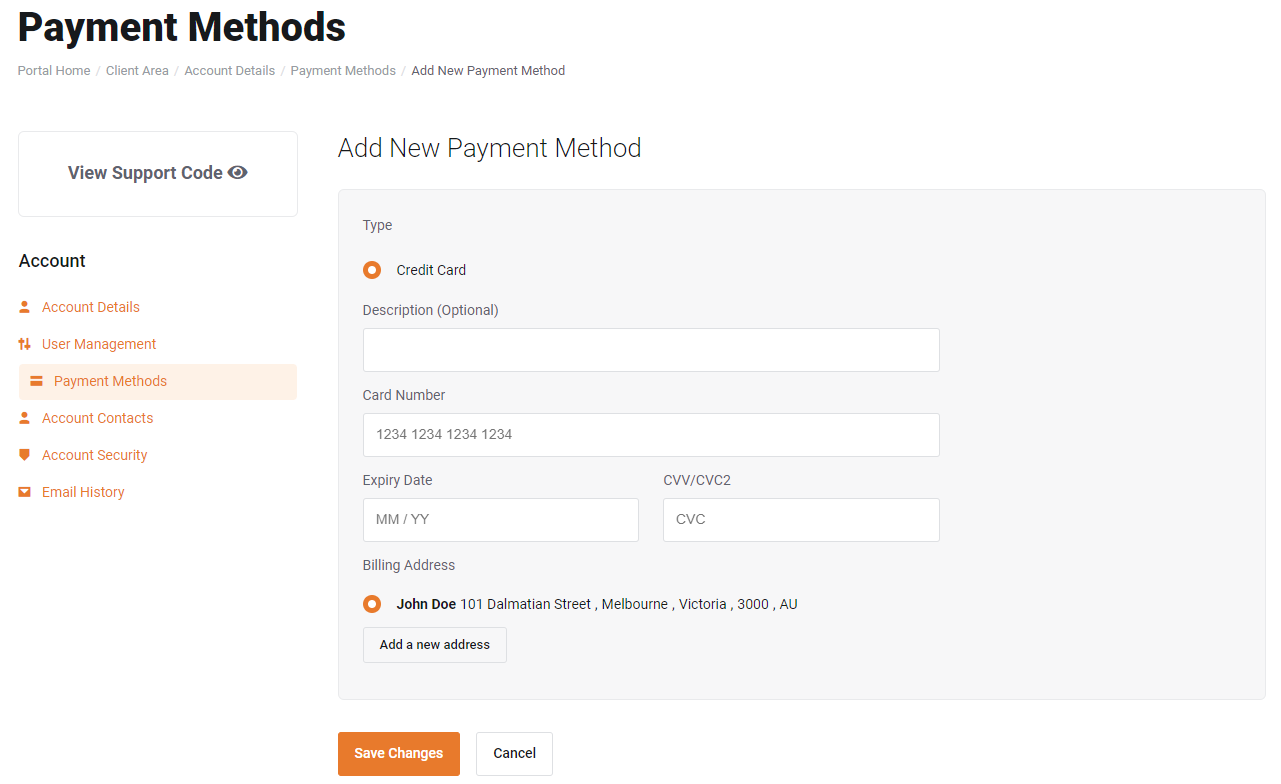Viewport: 1281px width, 784px height.
Task: Go to Account Security page
Action: [x=94, y=455]
